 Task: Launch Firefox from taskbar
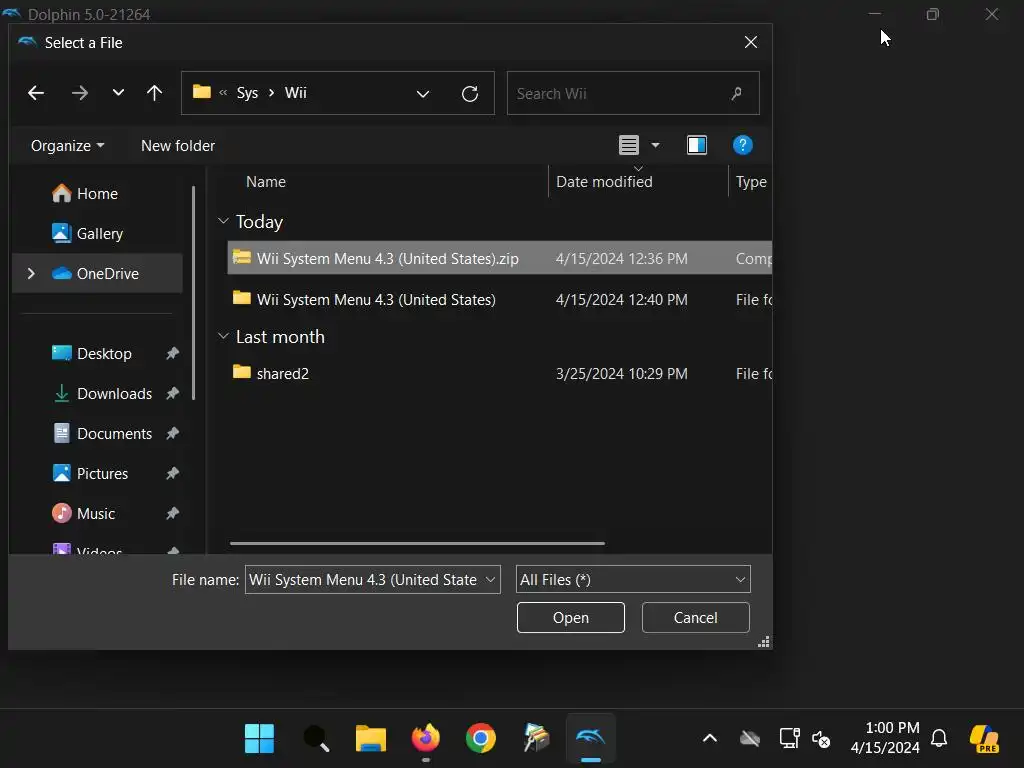pos(426,739)
